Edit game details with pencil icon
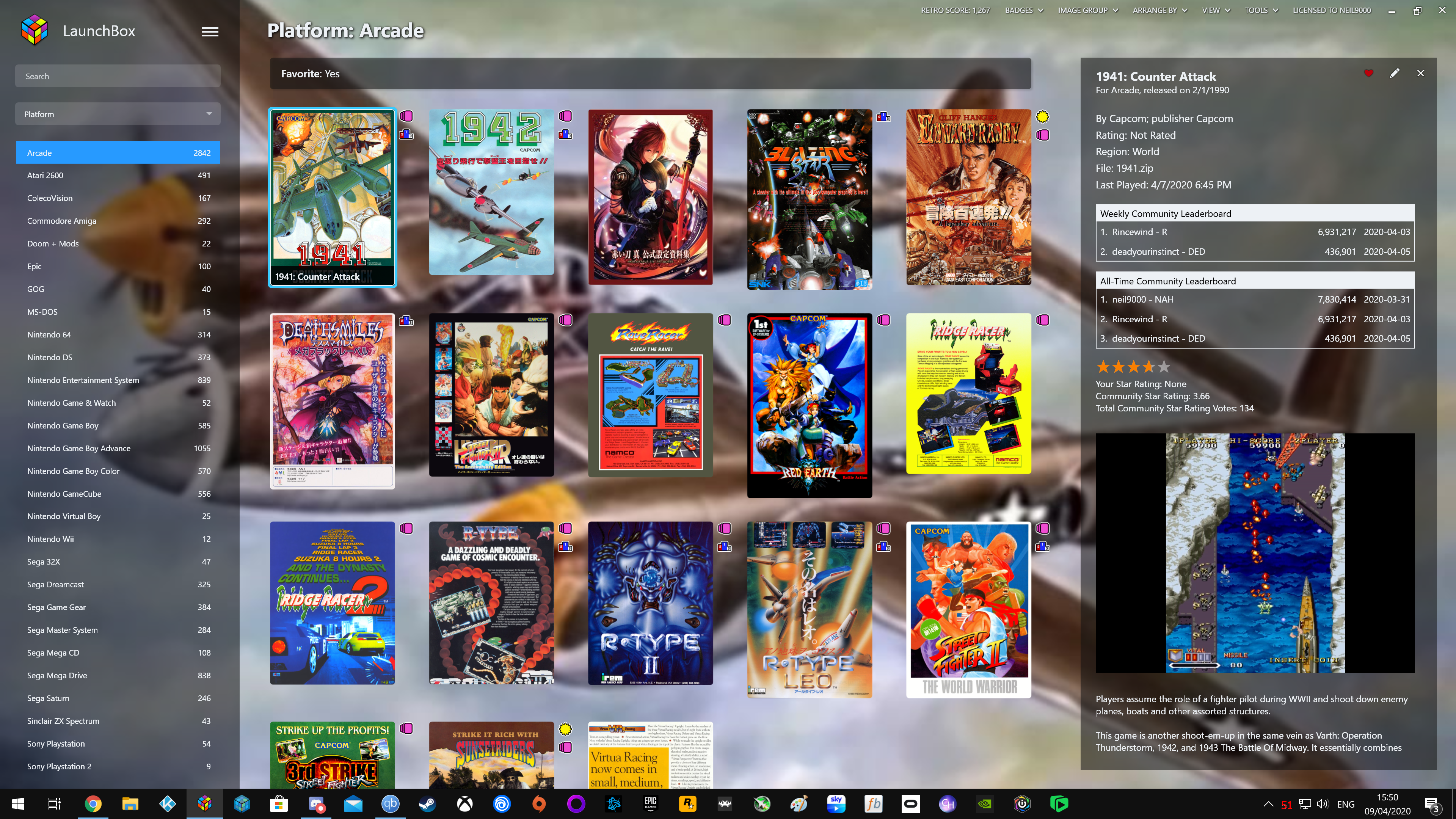Viewport: 1456px width, 819px height. [1395, 73]
